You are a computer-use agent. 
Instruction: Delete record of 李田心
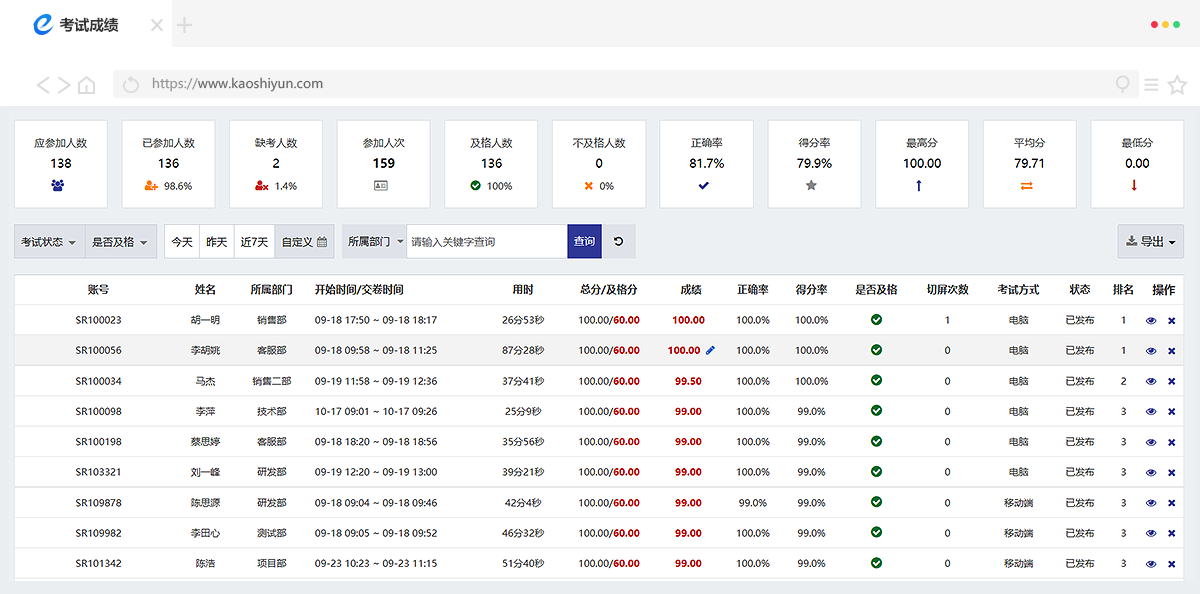click(x=1172, y=534)
